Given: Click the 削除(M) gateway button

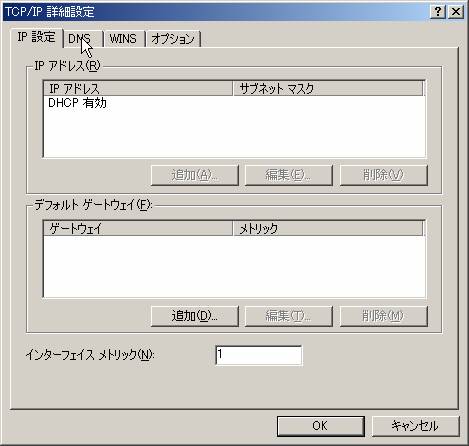Looking at the screenshot, I should pyautogui.click(x=383, y=316).
